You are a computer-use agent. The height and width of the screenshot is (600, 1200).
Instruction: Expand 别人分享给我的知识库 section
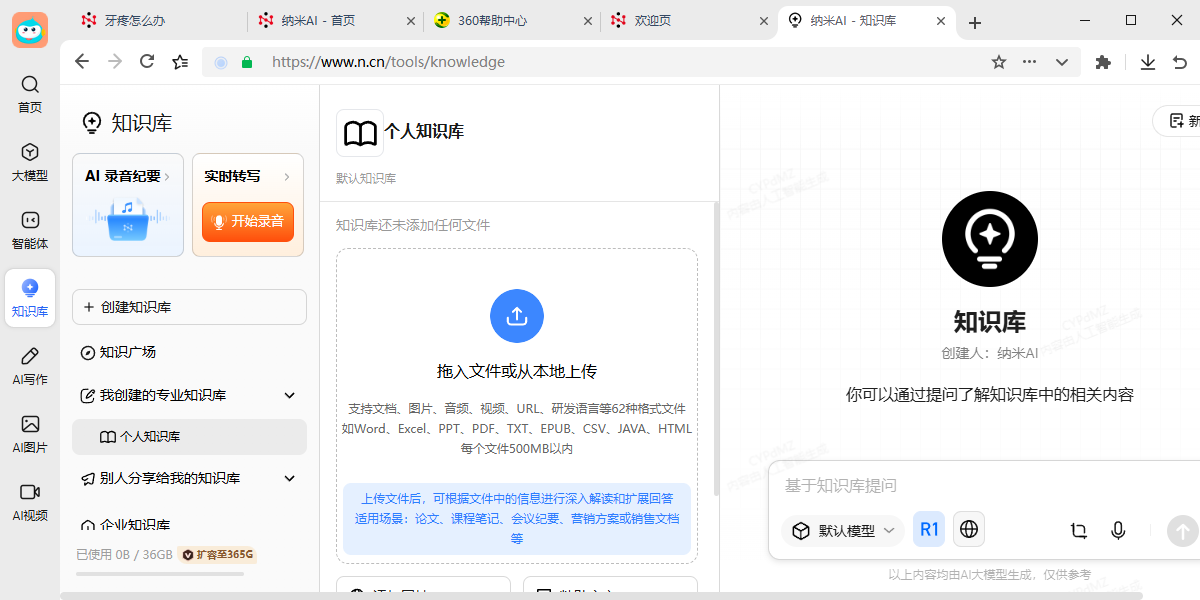point(289,478)
